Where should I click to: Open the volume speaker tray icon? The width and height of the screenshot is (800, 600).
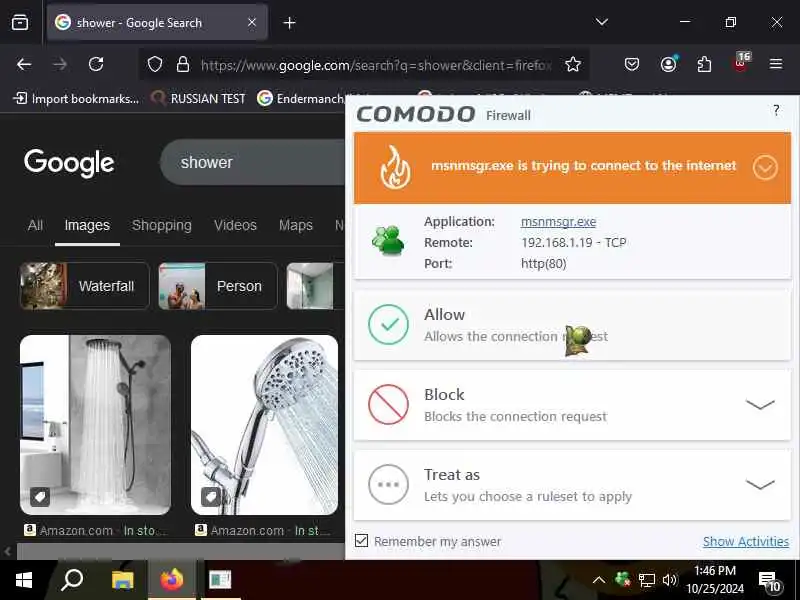[669, 580]
